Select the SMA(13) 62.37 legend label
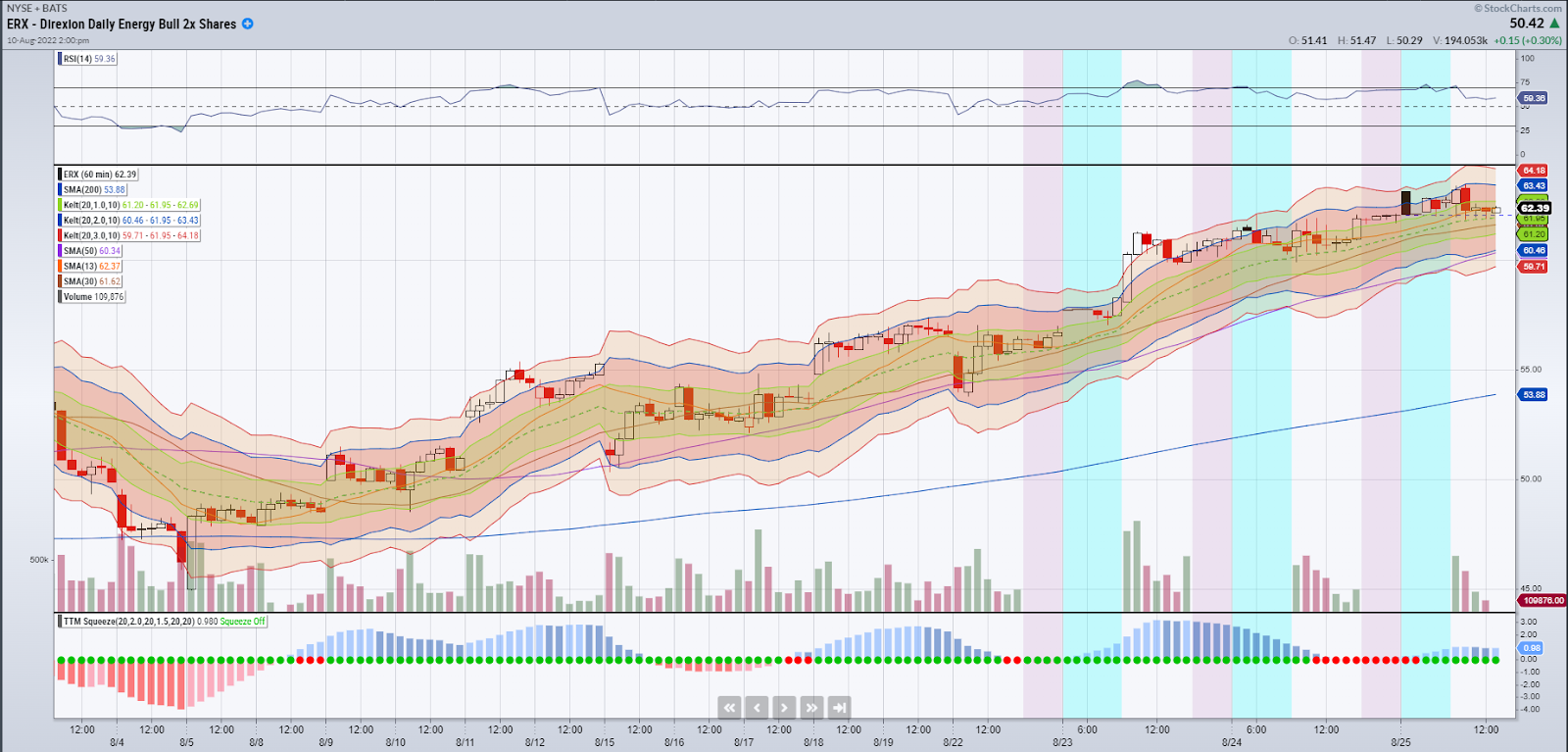 (92, 266)
